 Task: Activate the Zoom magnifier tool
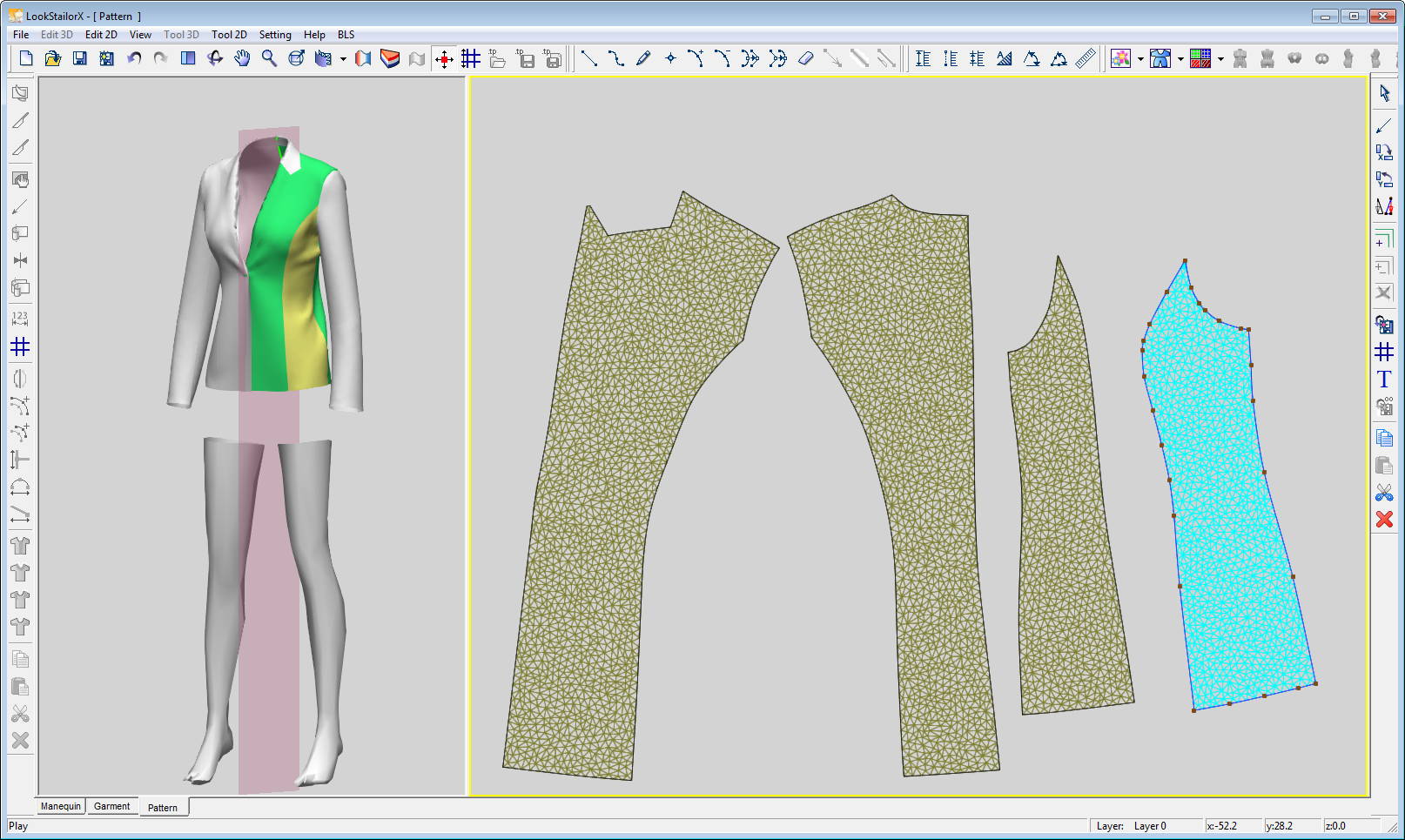click(269, 58)
